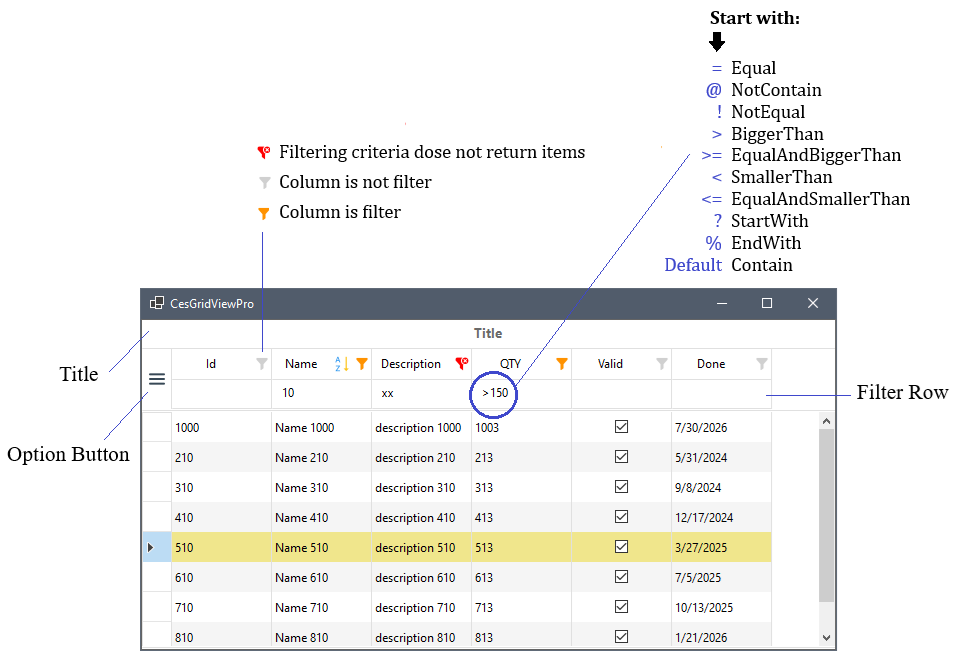Click the hamburger Option button
This screenshot has width=959, height=667.
[157, 379]
